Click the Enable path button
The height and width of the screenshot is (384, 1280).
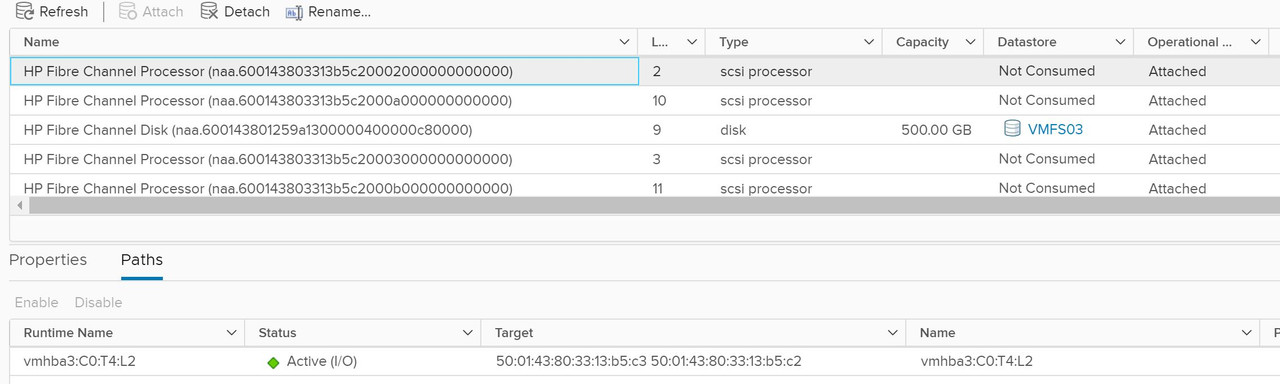(36, 302)
